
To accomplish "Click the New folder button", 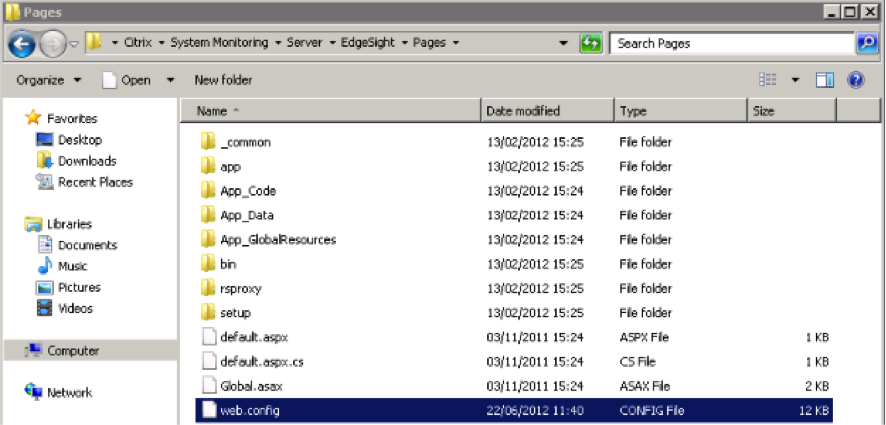I will pyautogui.click(x=223, y=80).
